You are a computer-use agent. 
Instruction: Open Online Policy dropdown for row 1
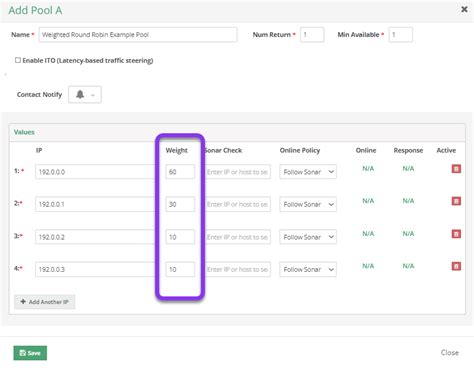tap(308, 172)
